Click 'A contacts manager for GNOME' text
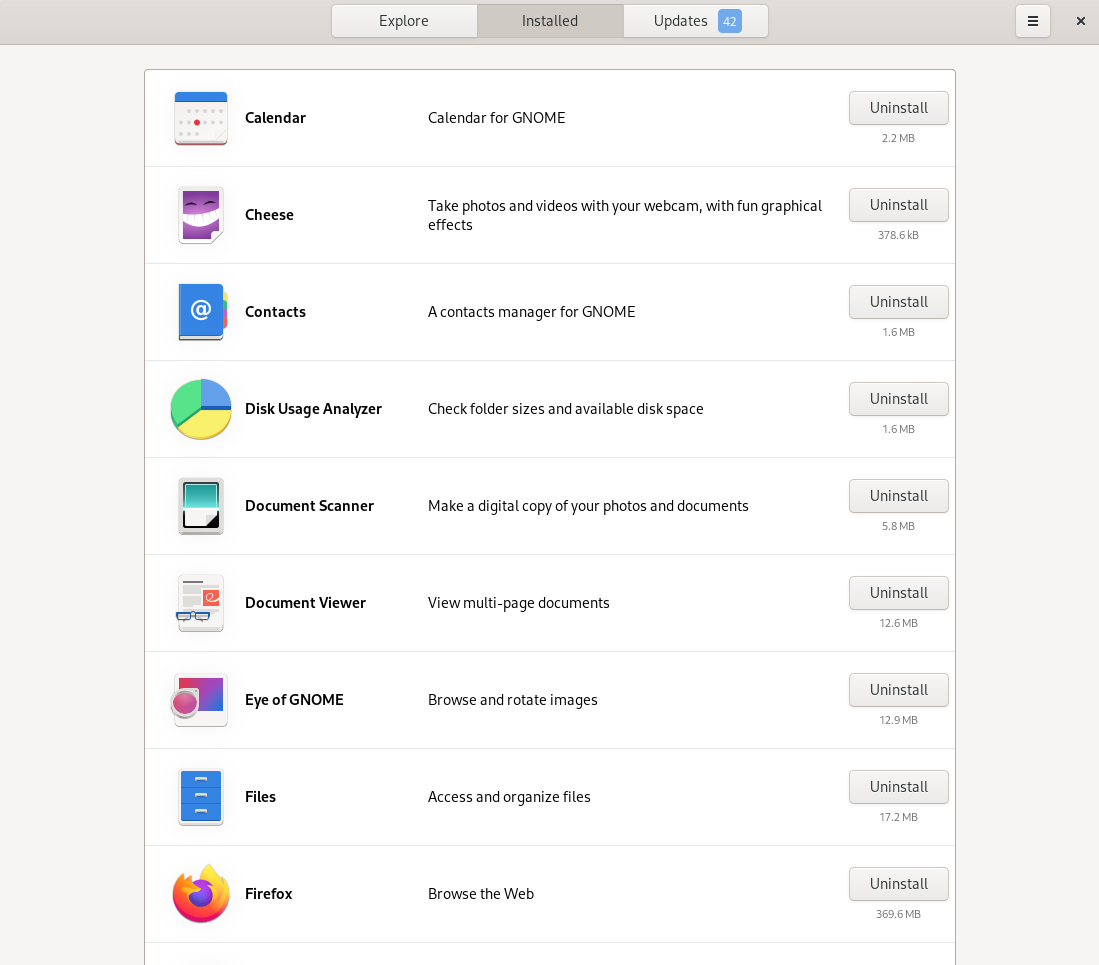The width and height of the screenshot is (1099, 965). [531, 312]
